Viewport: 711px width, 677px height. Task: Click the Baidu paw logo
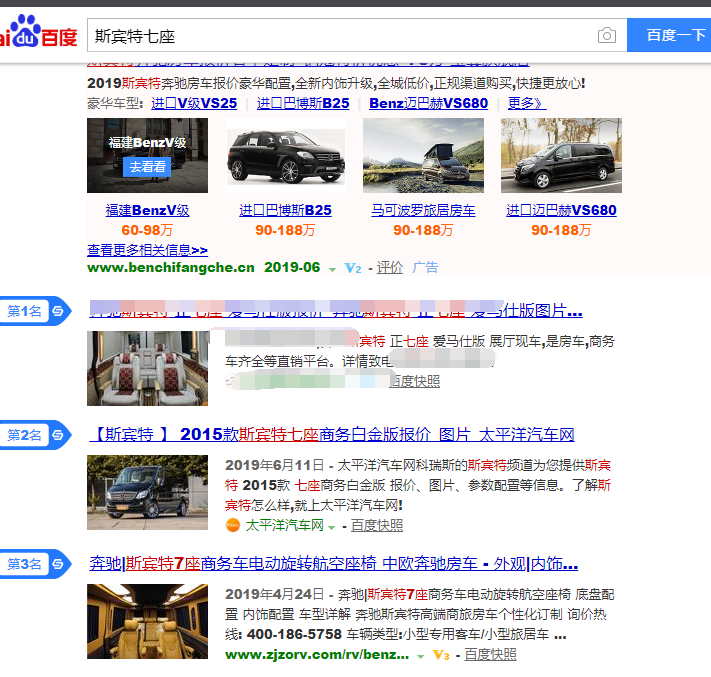tap(37, 32)
